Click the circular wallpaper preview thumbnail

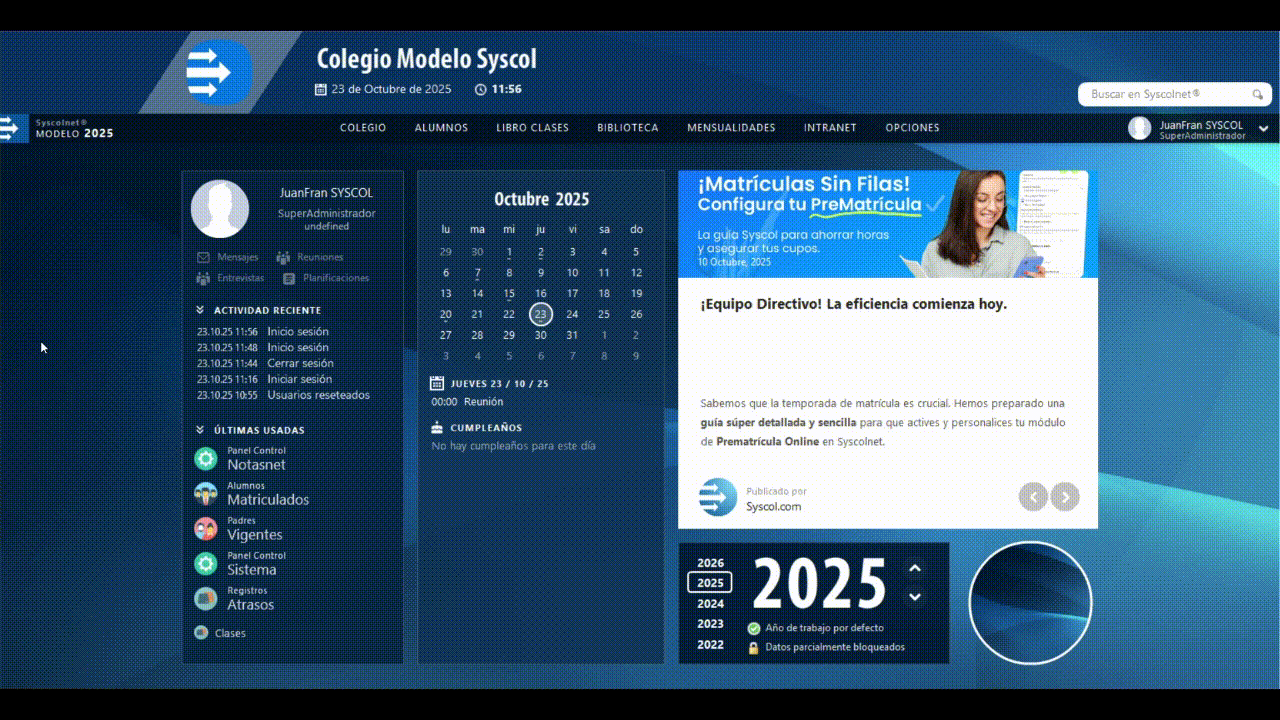(1030, 602)
